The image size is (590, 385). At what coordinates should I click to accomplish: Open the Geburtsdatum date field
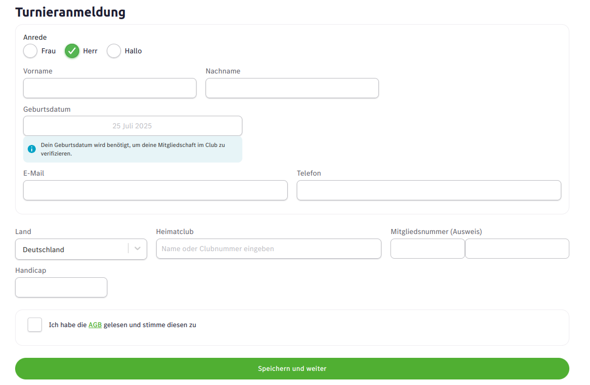(133, 126)
